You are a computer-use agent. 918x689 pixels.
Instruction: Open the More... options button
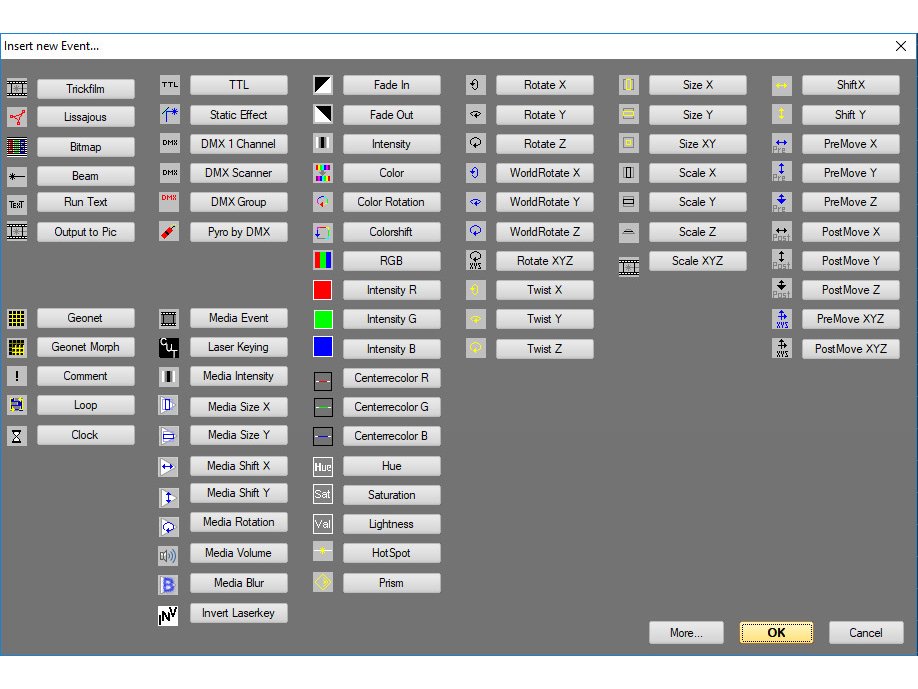(686, 633)
